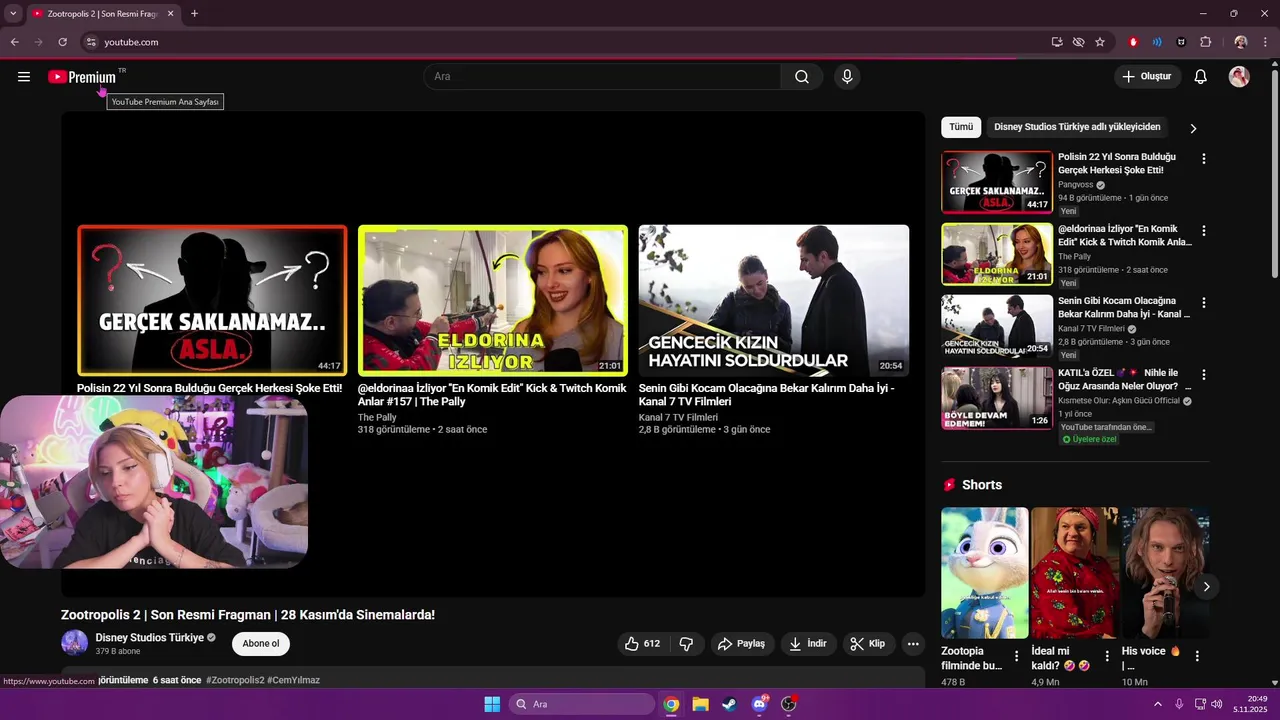Show hidden system tray icons
The image size is (1280, 720).
coord(1158,704)
